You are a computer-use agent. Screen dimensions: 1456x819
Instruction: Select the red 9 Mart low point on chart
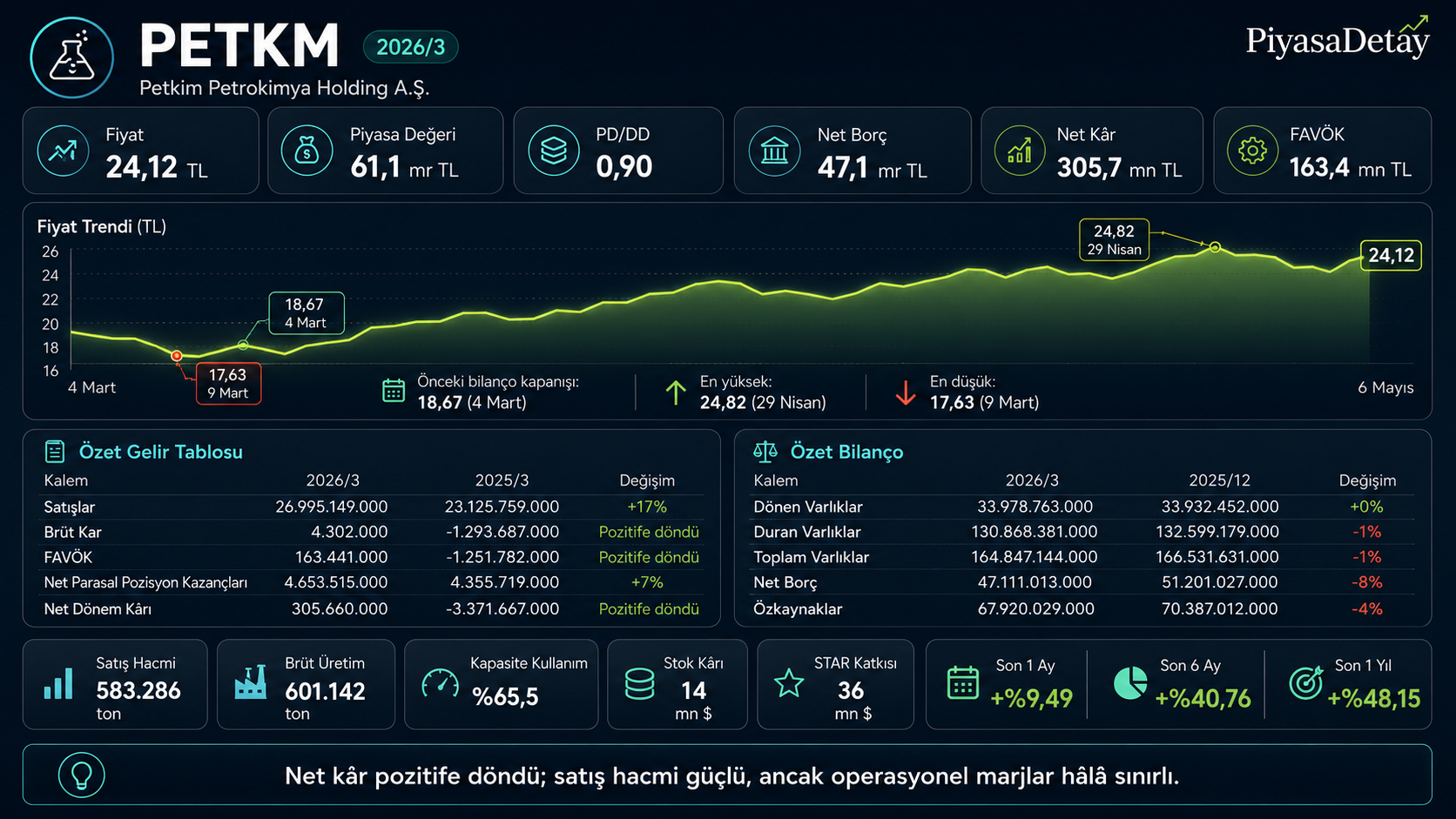177,356
